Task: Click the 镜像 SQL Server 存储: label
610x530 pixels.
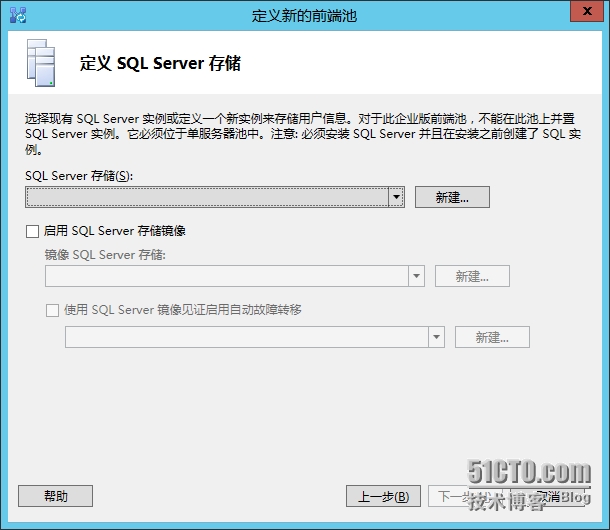Action: (105, 255)
